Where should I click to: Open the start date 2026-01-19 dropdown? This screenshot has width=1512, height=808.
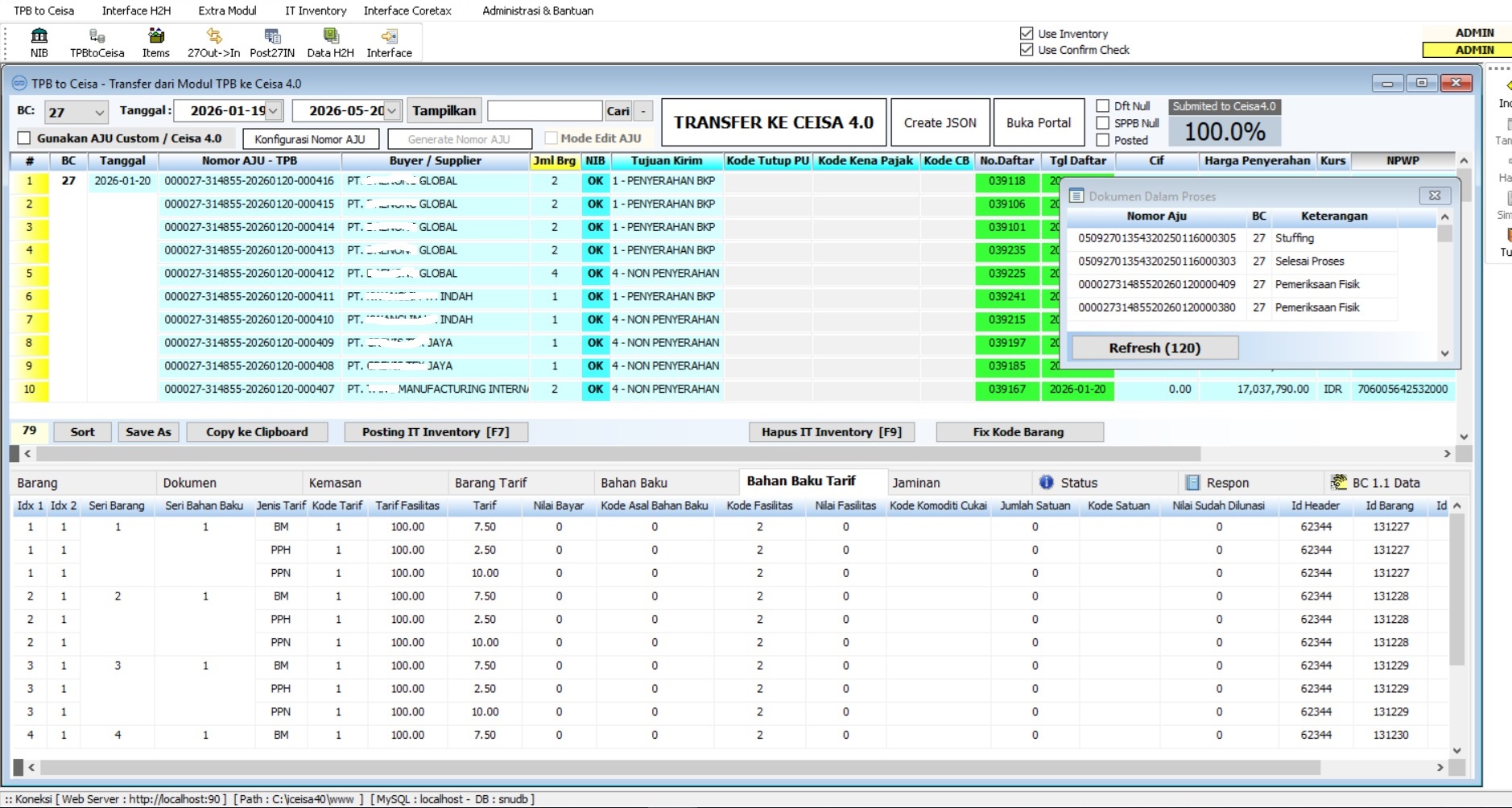tap(274, 111)
